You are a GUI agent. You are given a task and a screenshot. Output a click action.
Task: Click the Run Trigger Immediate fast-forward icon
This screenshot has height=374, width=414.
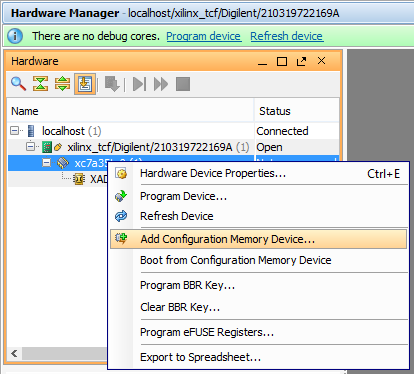[161, 84]
